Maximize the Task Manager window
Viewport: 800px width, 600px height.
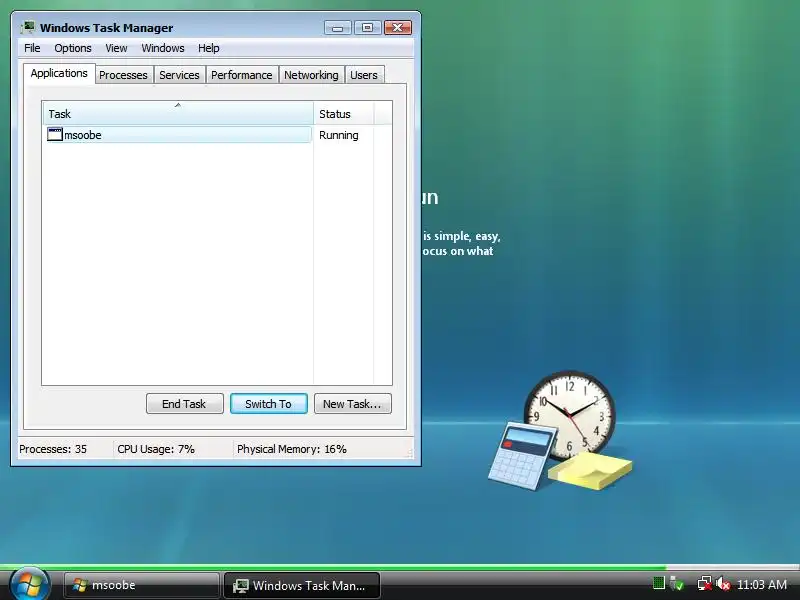point(367,28)
